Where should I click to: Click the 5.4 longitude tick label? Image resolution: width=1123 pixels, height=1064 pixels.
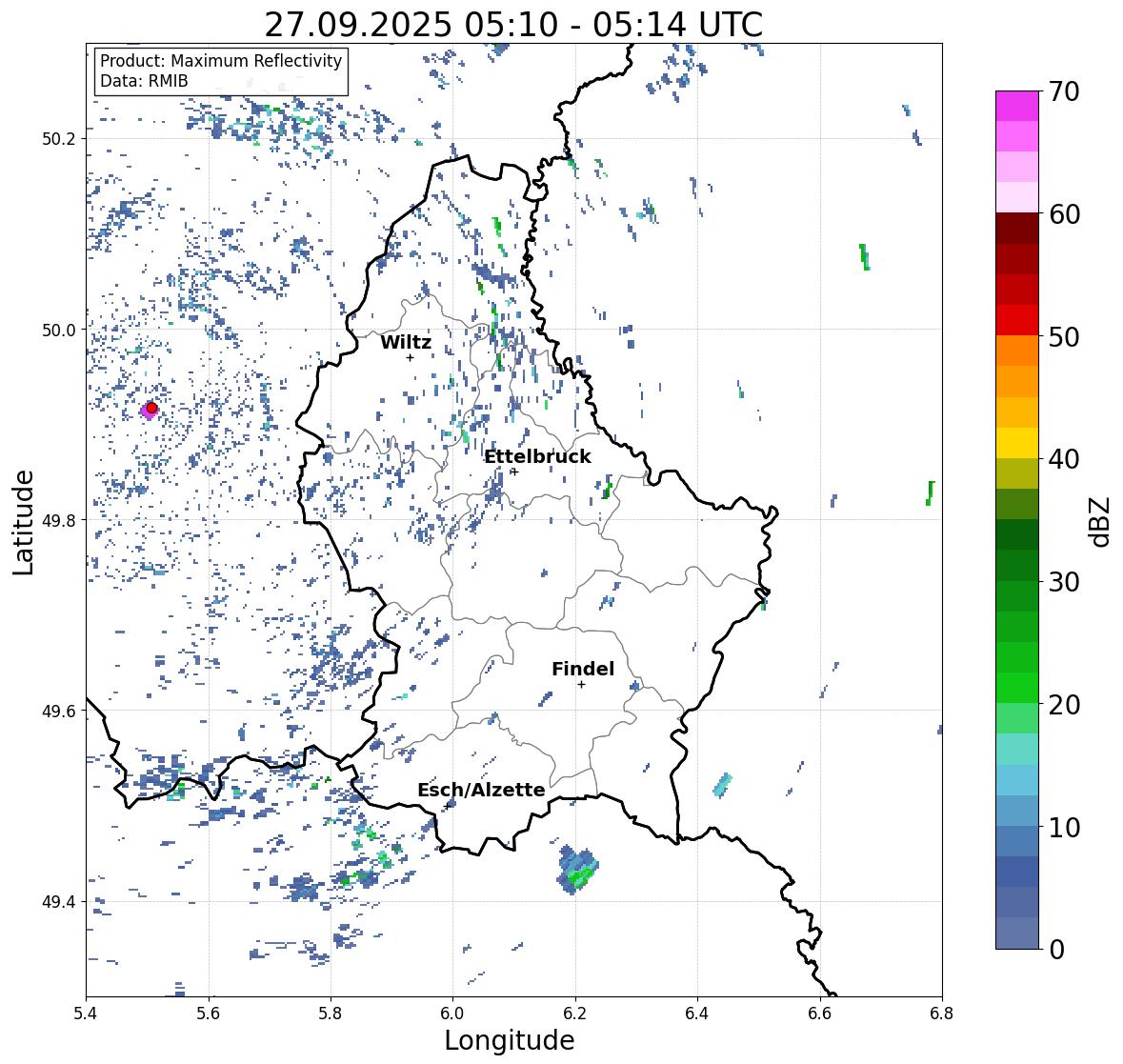click(86, 1014)
